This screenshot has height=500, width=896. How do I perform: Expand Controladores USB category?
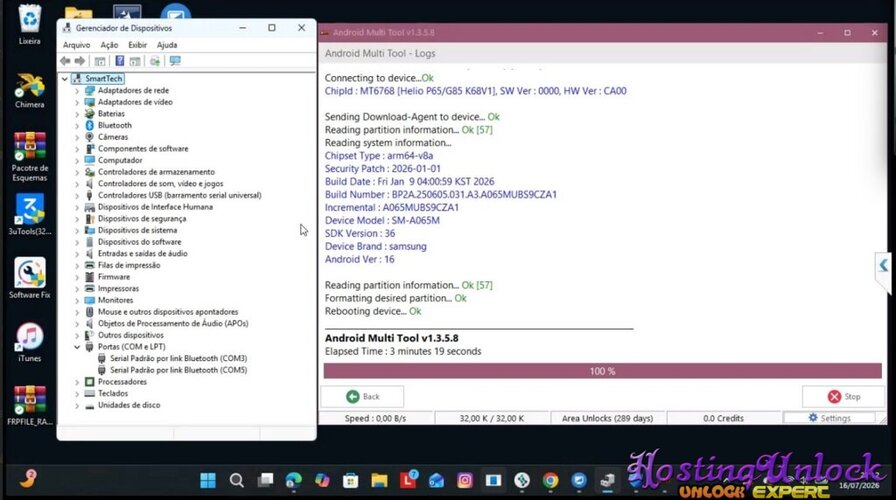77,195
